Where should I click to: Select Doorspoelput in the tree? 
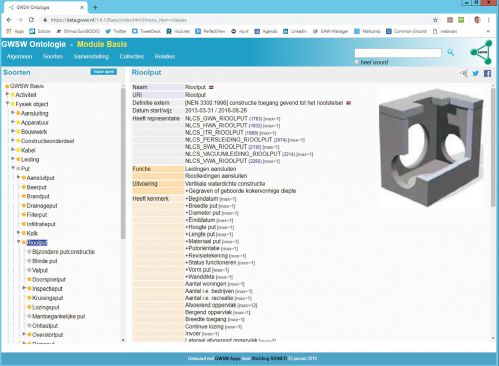49,279
